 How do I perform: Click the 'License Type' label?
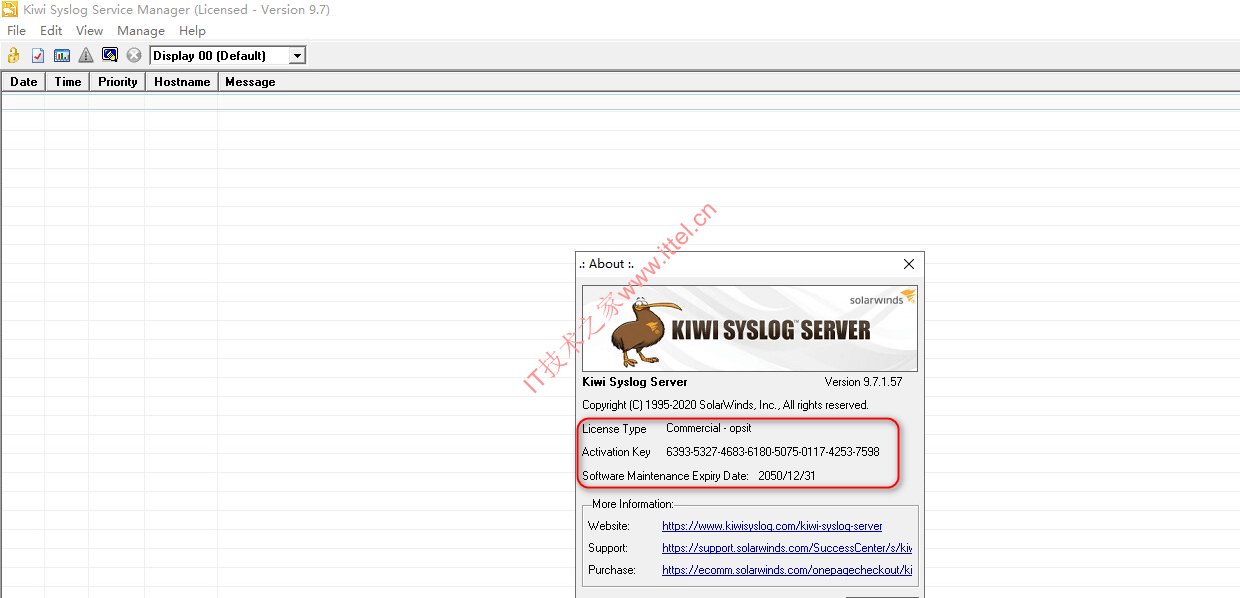(x=614, y=429)
